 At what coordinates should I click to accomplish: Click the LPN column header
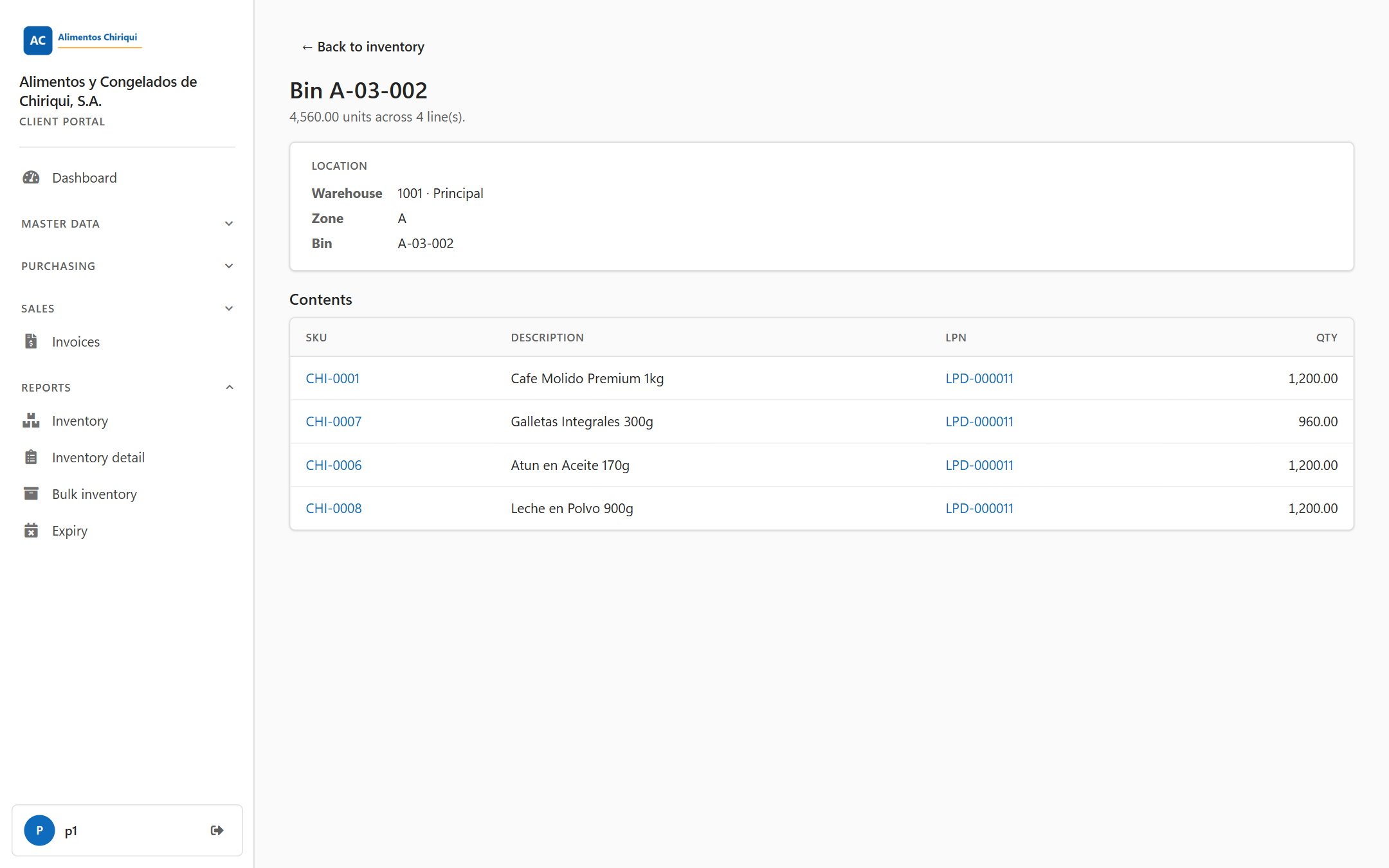click(956, 338)
